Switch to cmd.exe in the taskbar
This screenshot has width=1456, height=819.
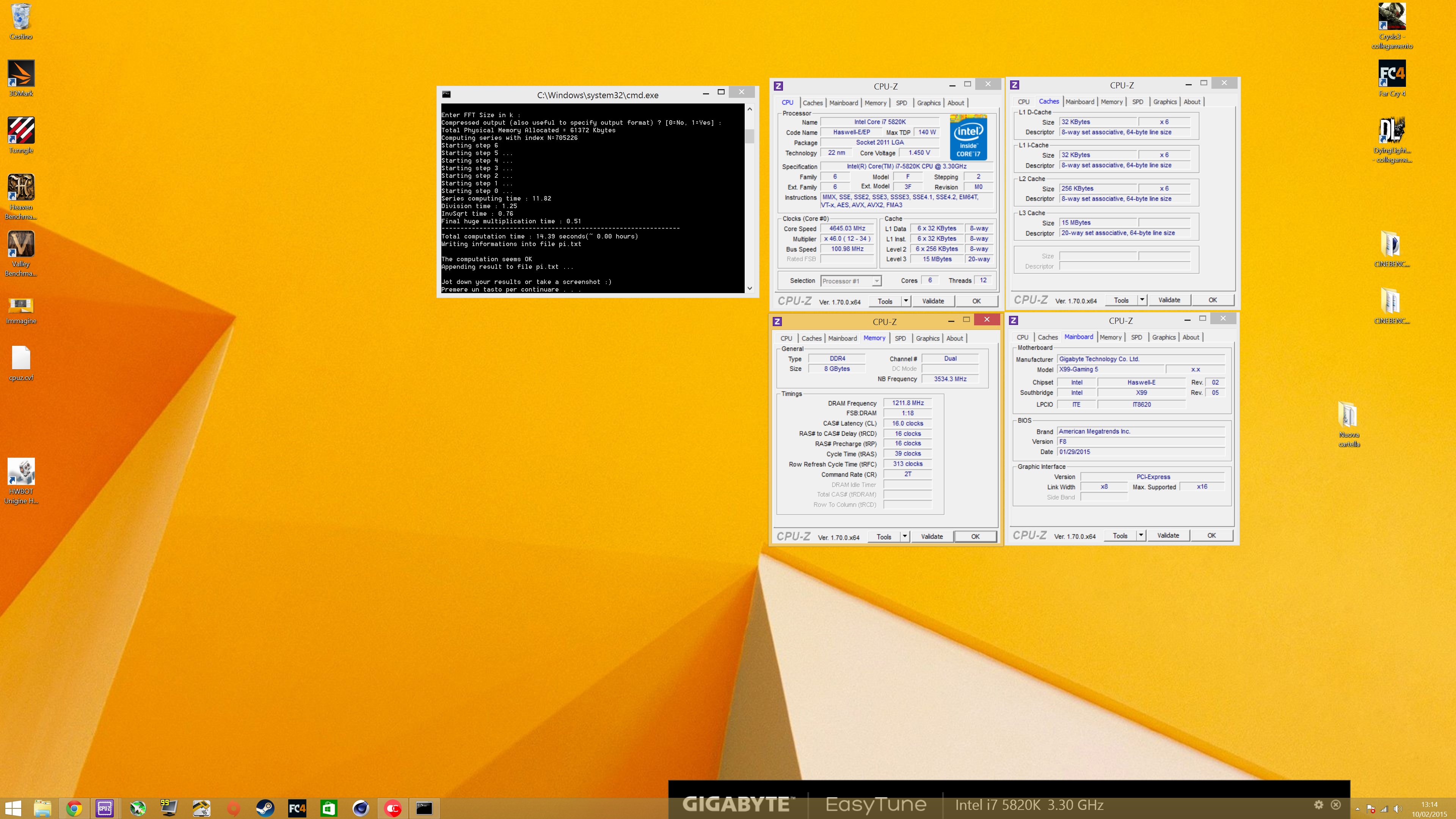pyautogui.click(x=425, y=808)
